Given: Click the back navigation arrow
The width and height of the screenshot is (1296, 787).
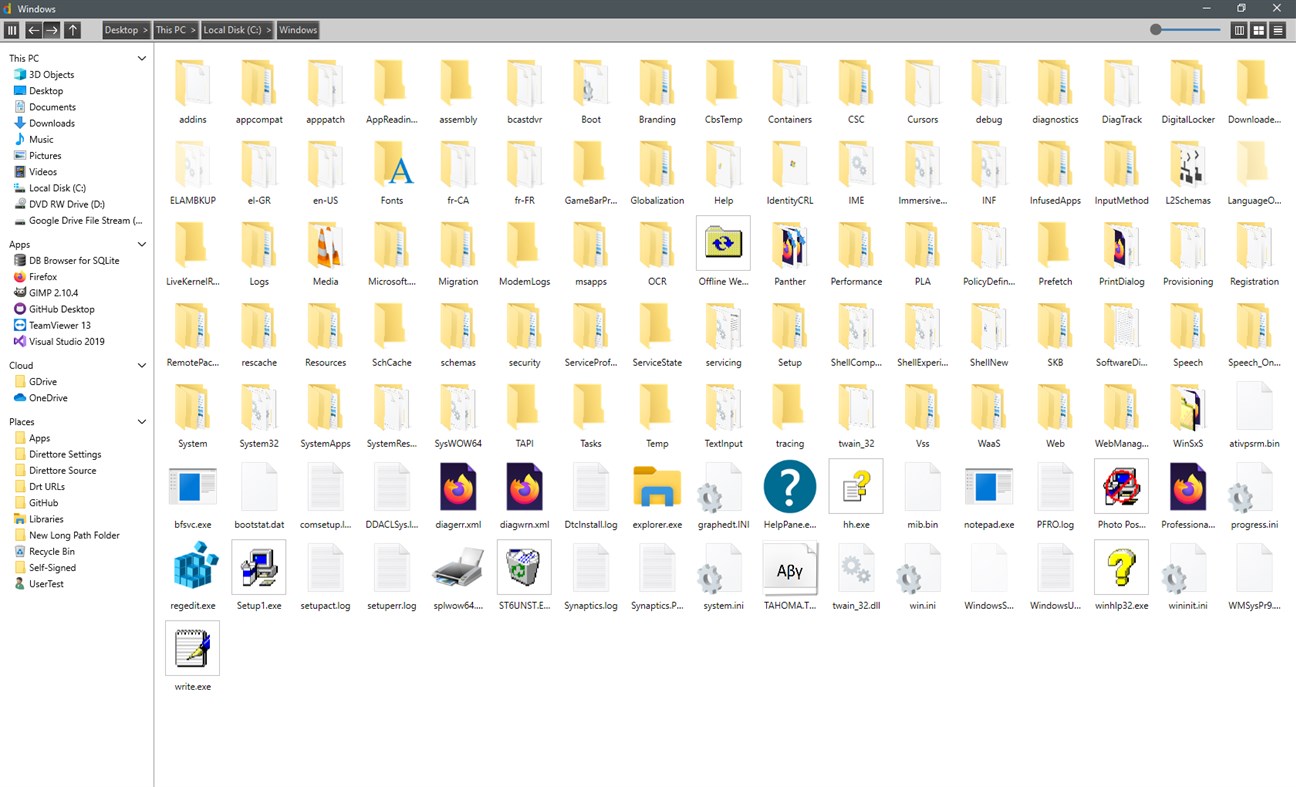Looking at the screenshot, I should pyautogui.click(x=33, y=30).
